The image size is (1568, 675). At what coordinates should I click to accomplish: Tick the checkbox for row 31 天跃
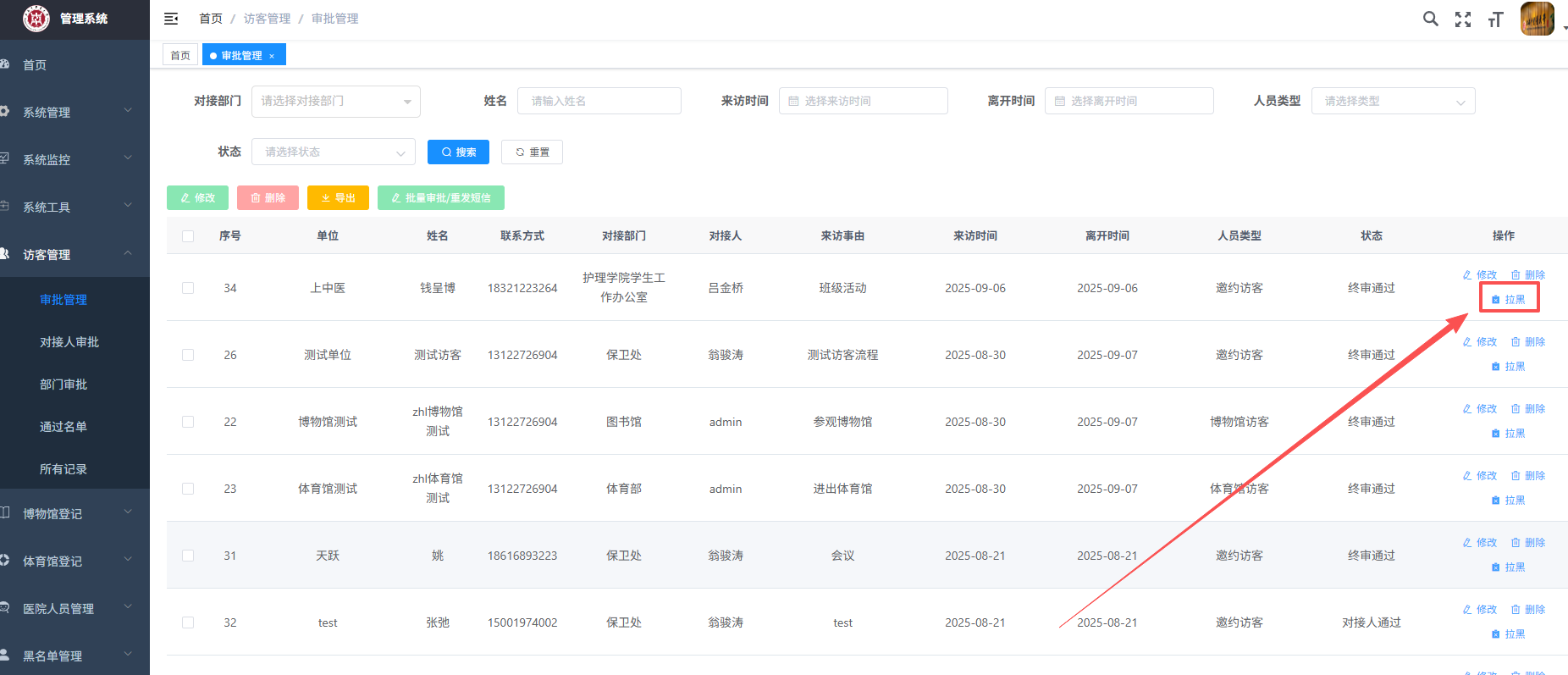[x=188, y=556]
